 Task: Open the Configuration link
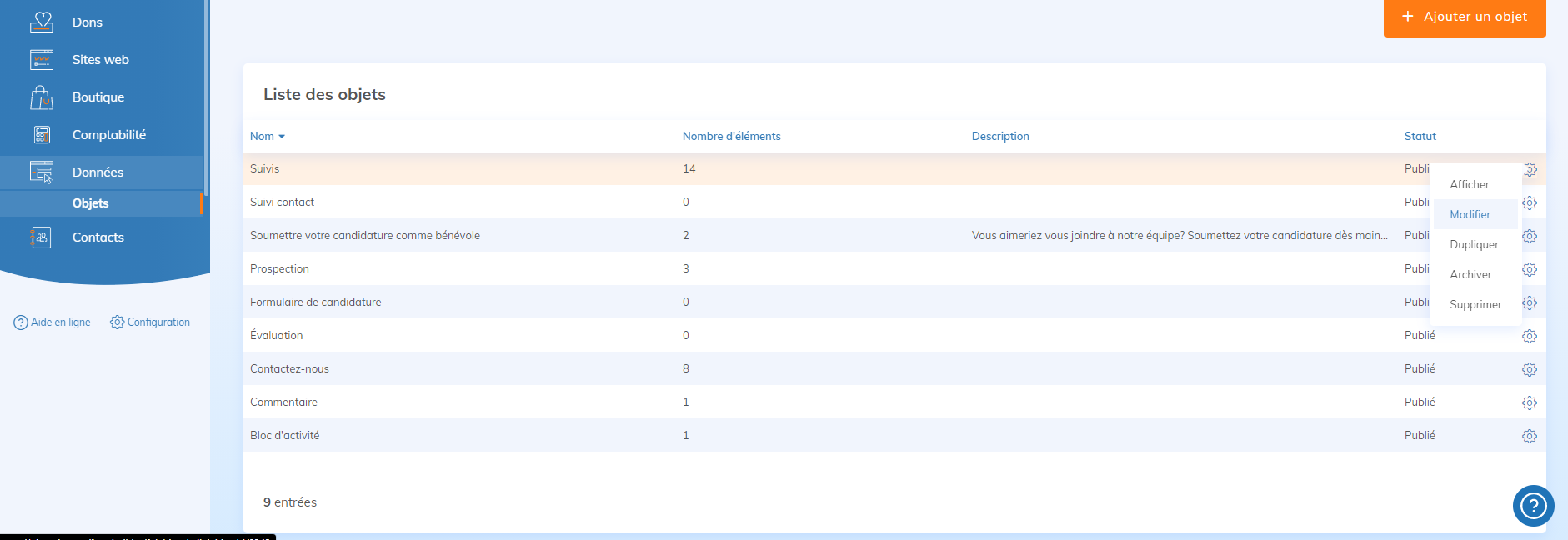click(150, 322)
